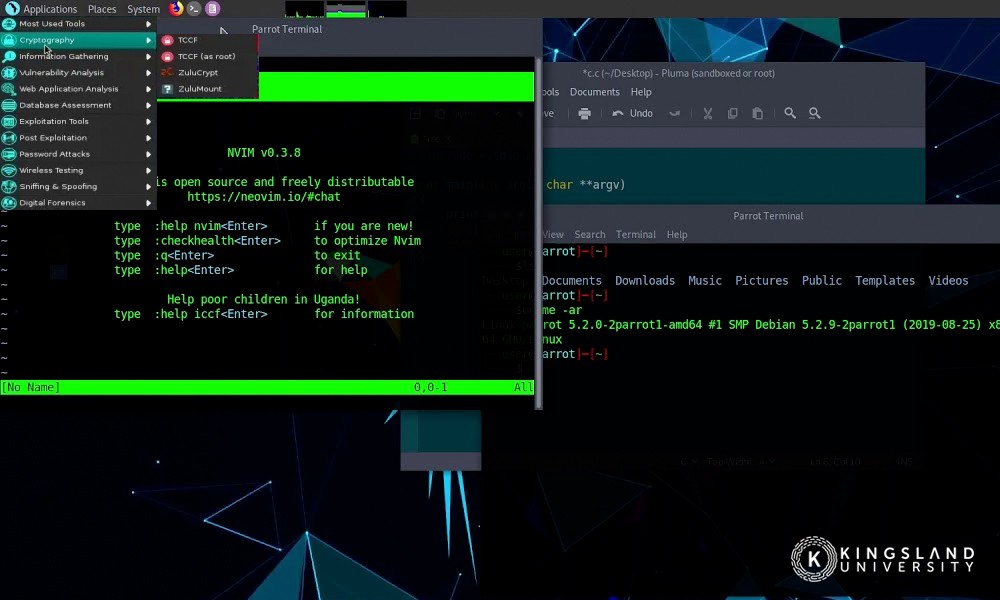Click 'Public' in the terminal ls output
The width and height of the screenshot is (1000, 600).
822,281
